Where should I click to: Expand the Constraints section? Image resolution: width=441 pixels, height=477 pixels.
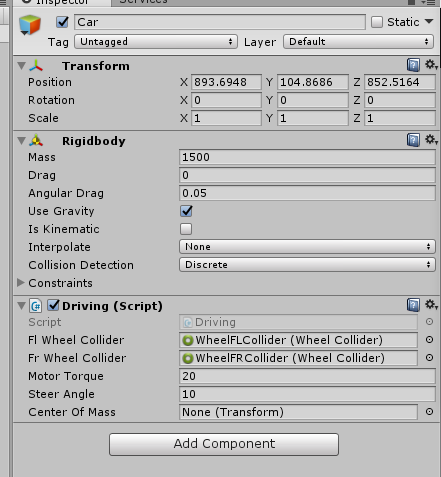coord(21,283)
